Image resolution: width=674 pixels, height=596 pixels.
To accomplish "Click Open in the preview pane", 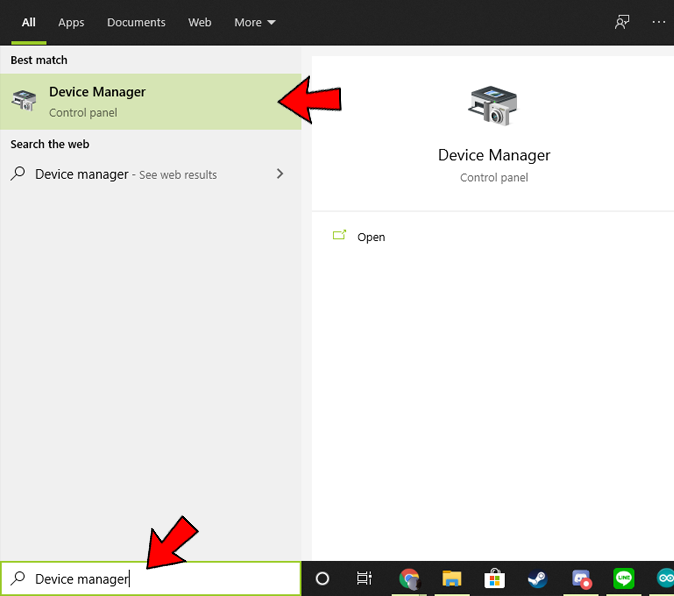I will tap(371, 237).
